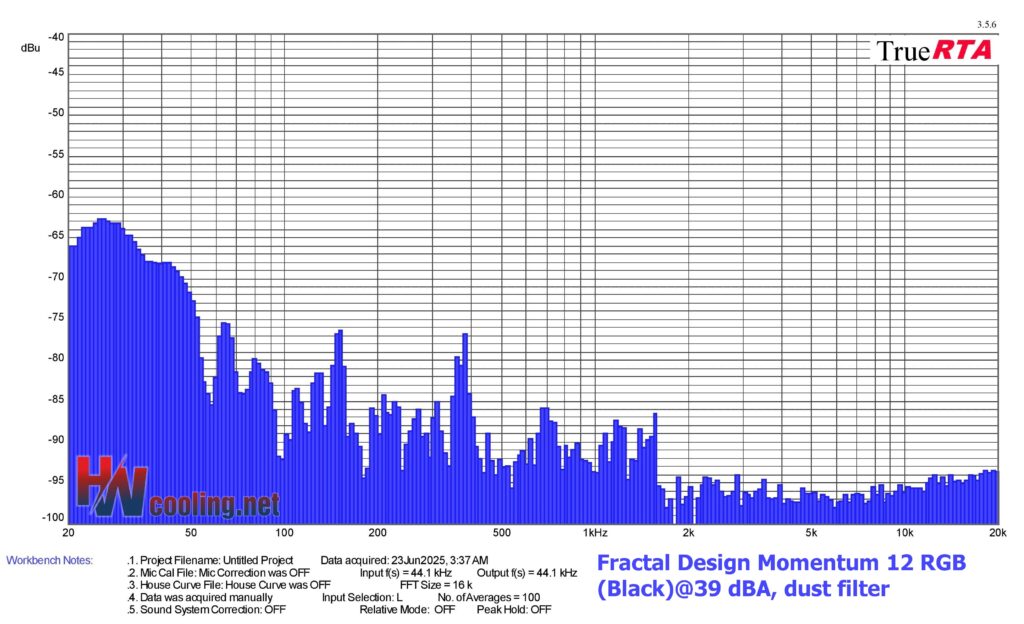Click the 2k label on frequency axis
Screen dimensions: 1024x624
[x=688, y=533]
